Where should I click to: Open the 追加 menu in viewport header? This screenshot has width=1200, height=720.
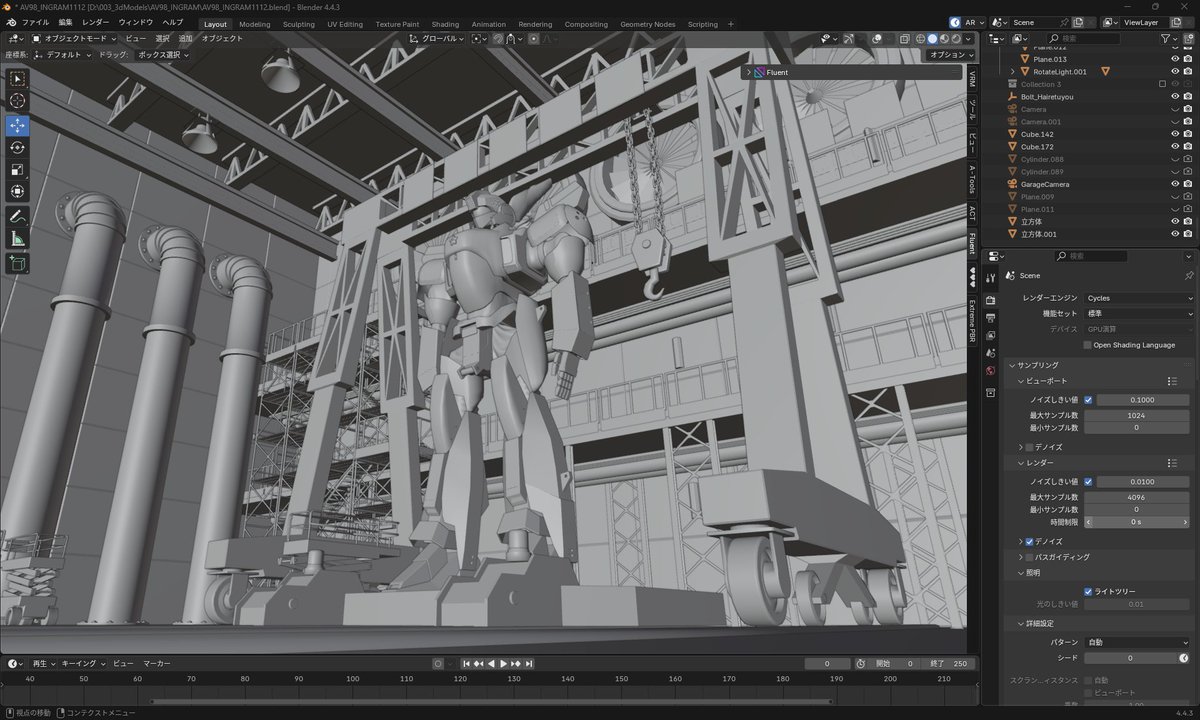186,38
